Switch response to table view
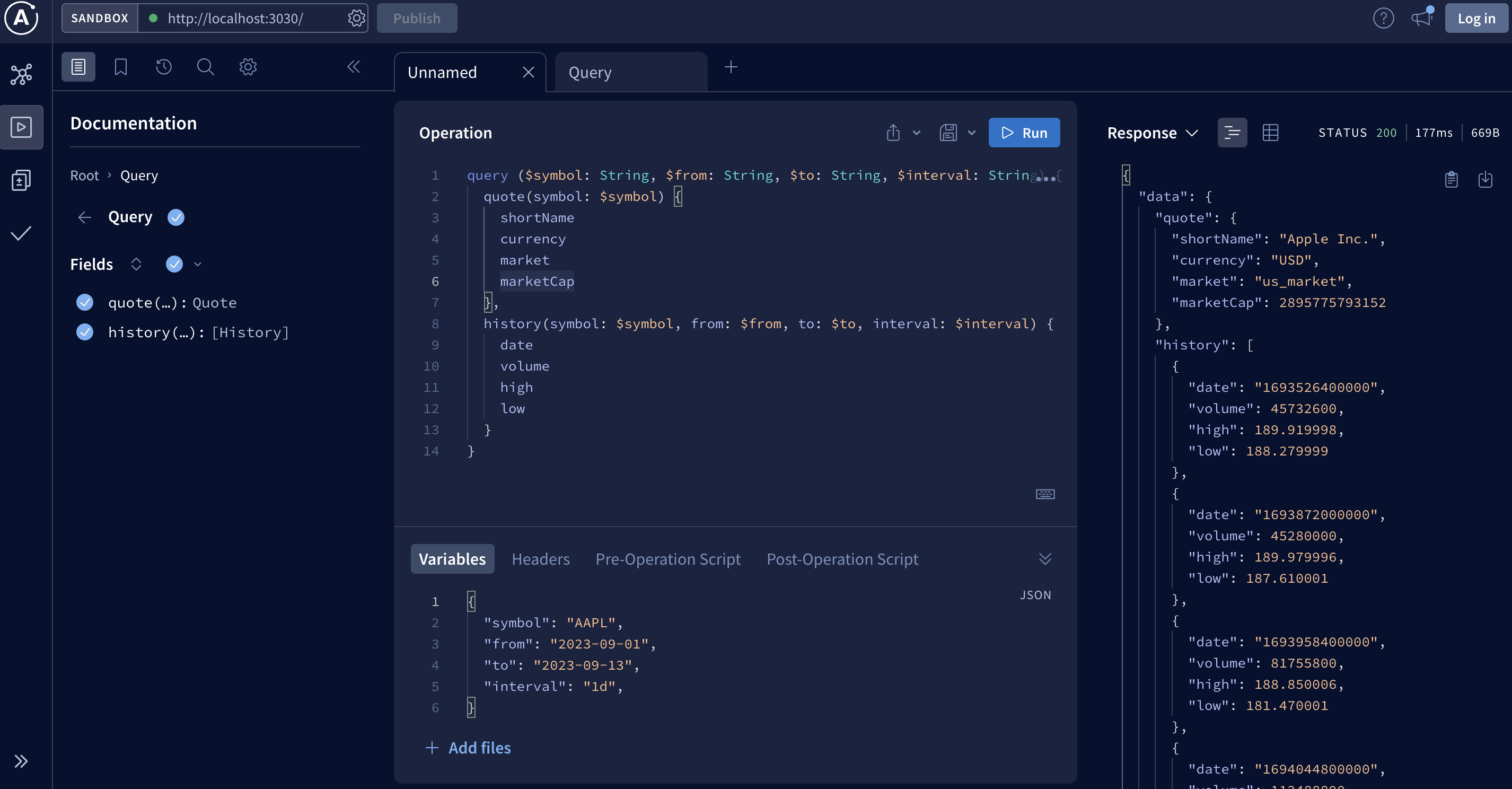This screenshot has width=1512, height=789. (x=1270, y=133)
